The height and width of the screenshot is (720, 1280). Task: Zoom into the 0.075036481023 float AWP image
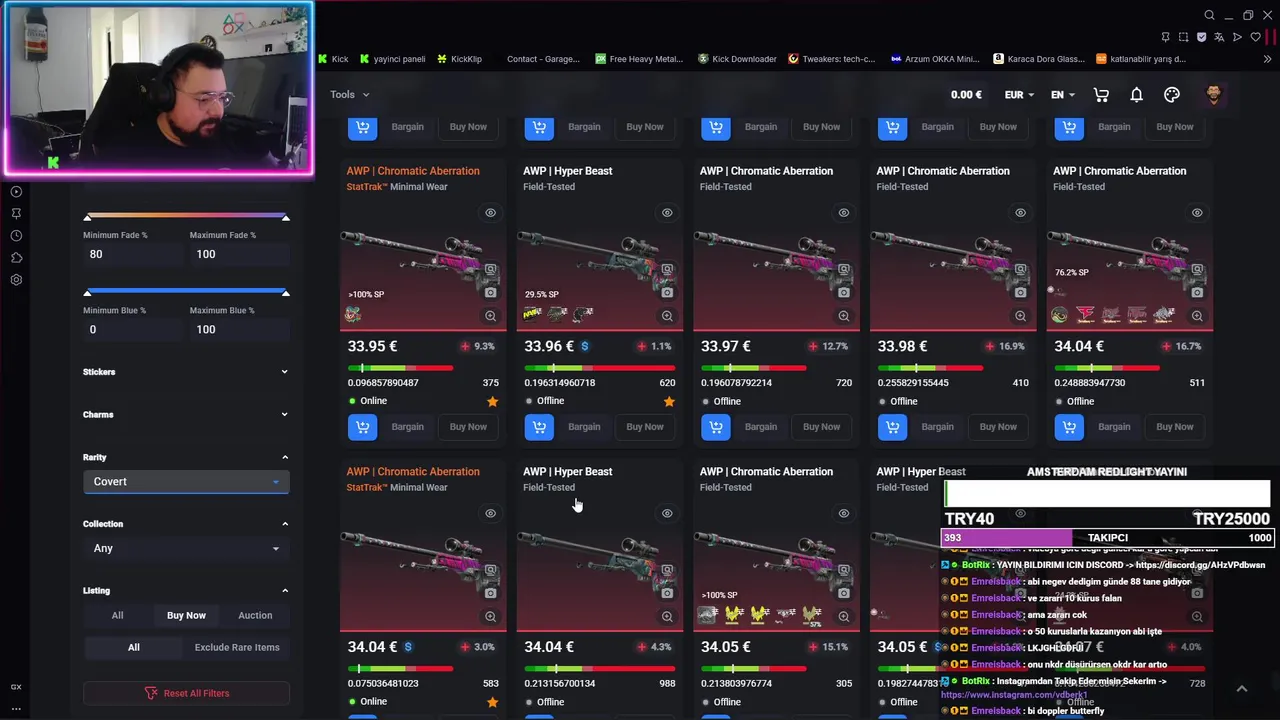click(x=490, y=617)
